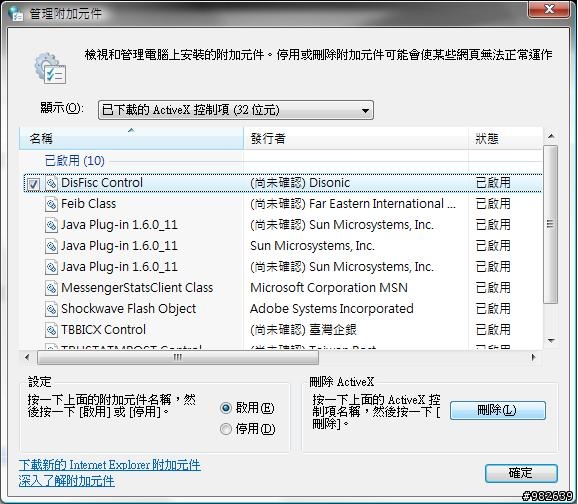Click the horizontal scrollbar right arrow
Screen dimensions: 578x504
point(533,357)
